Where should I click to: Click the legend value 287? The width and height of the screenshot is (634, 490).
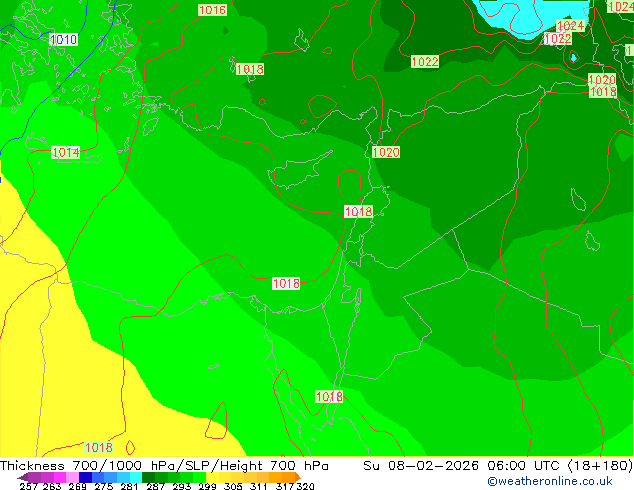click(156, 486)
